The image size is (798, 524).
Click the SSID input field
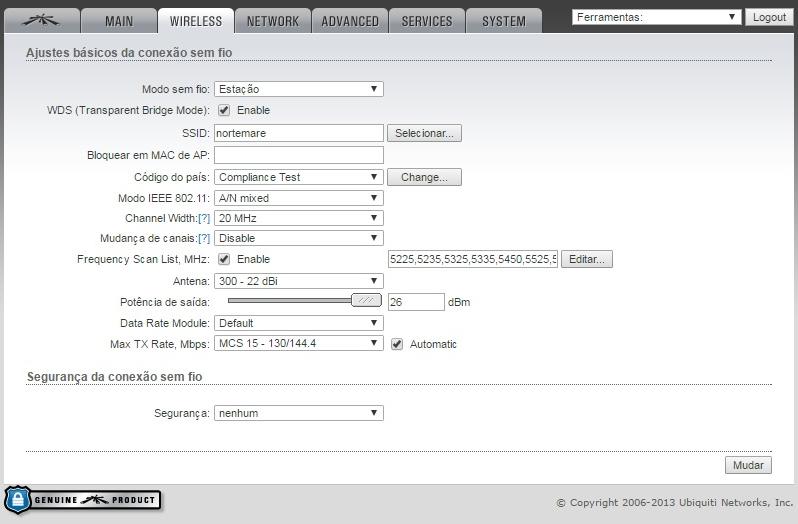[x=299, y=133]
